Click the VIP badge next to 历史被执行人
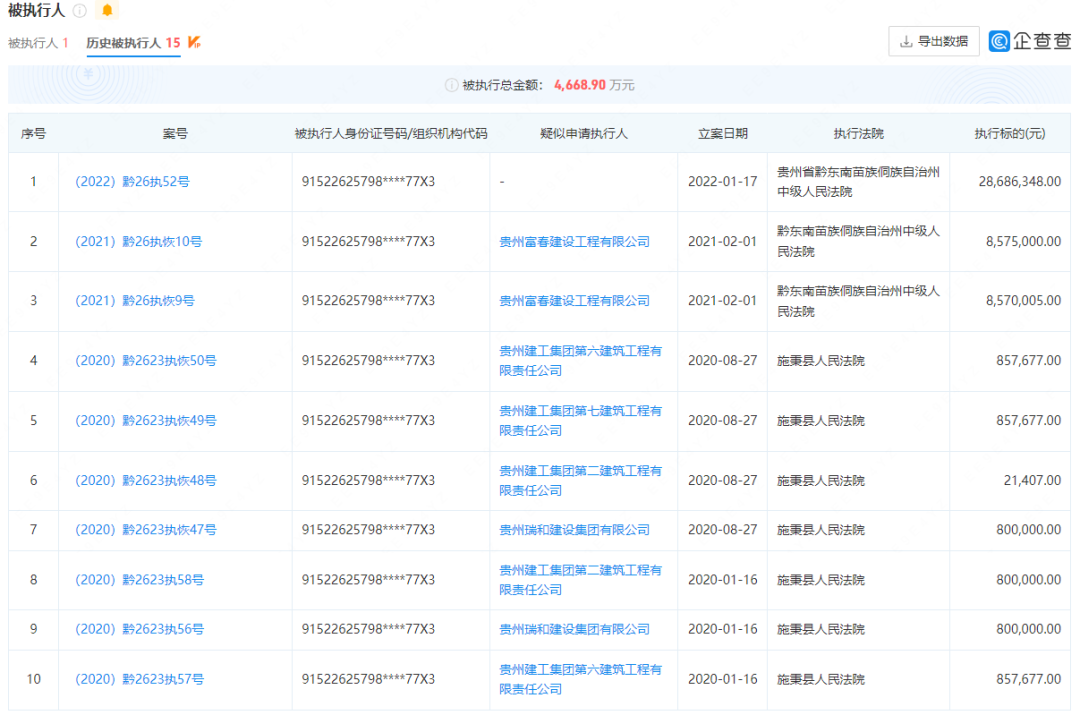Viewport: 1080px width, 715px height. click(195, 42)
